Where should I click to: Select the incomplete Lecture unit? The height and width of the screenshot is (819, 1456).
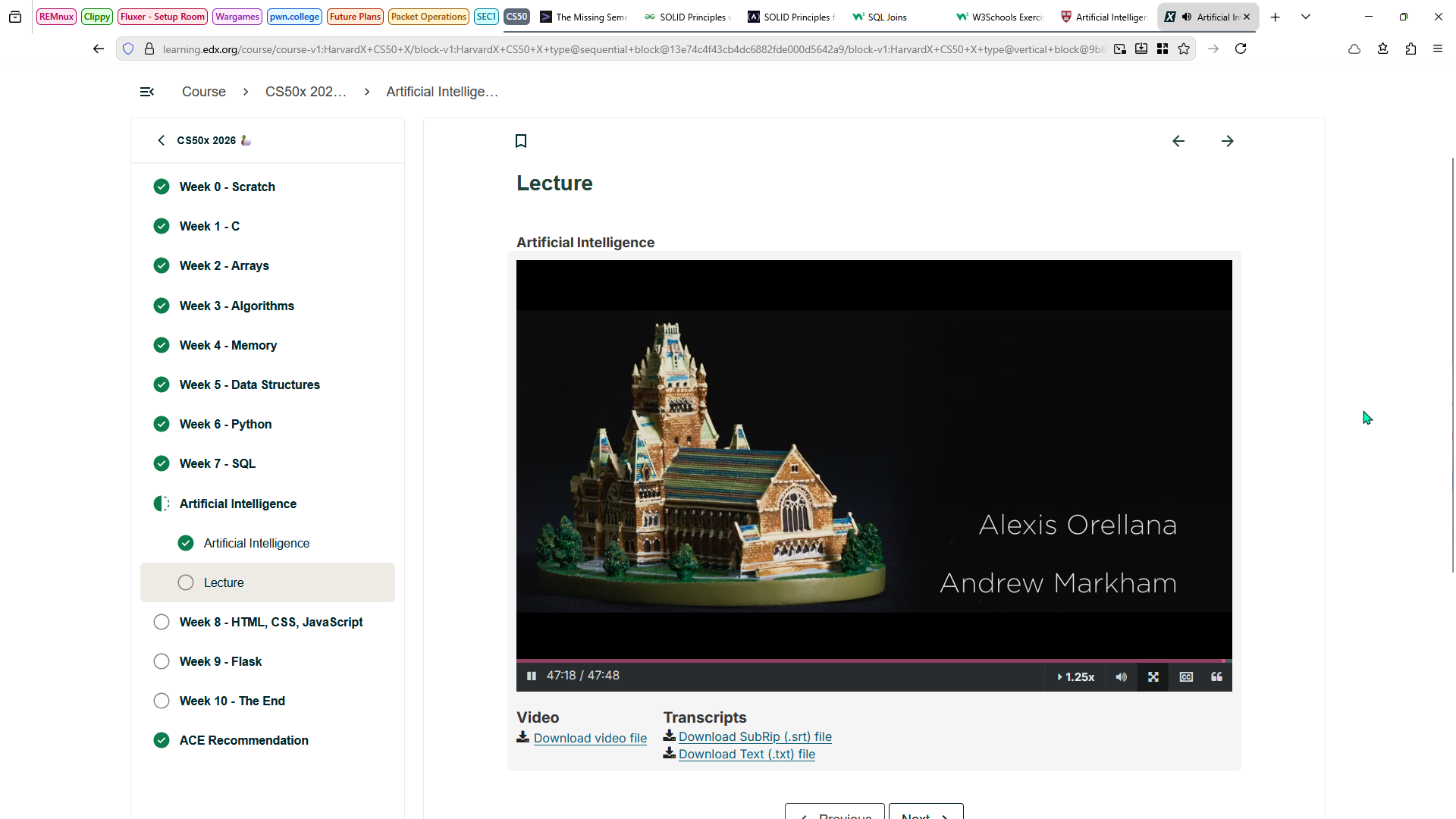click(224, 582)
